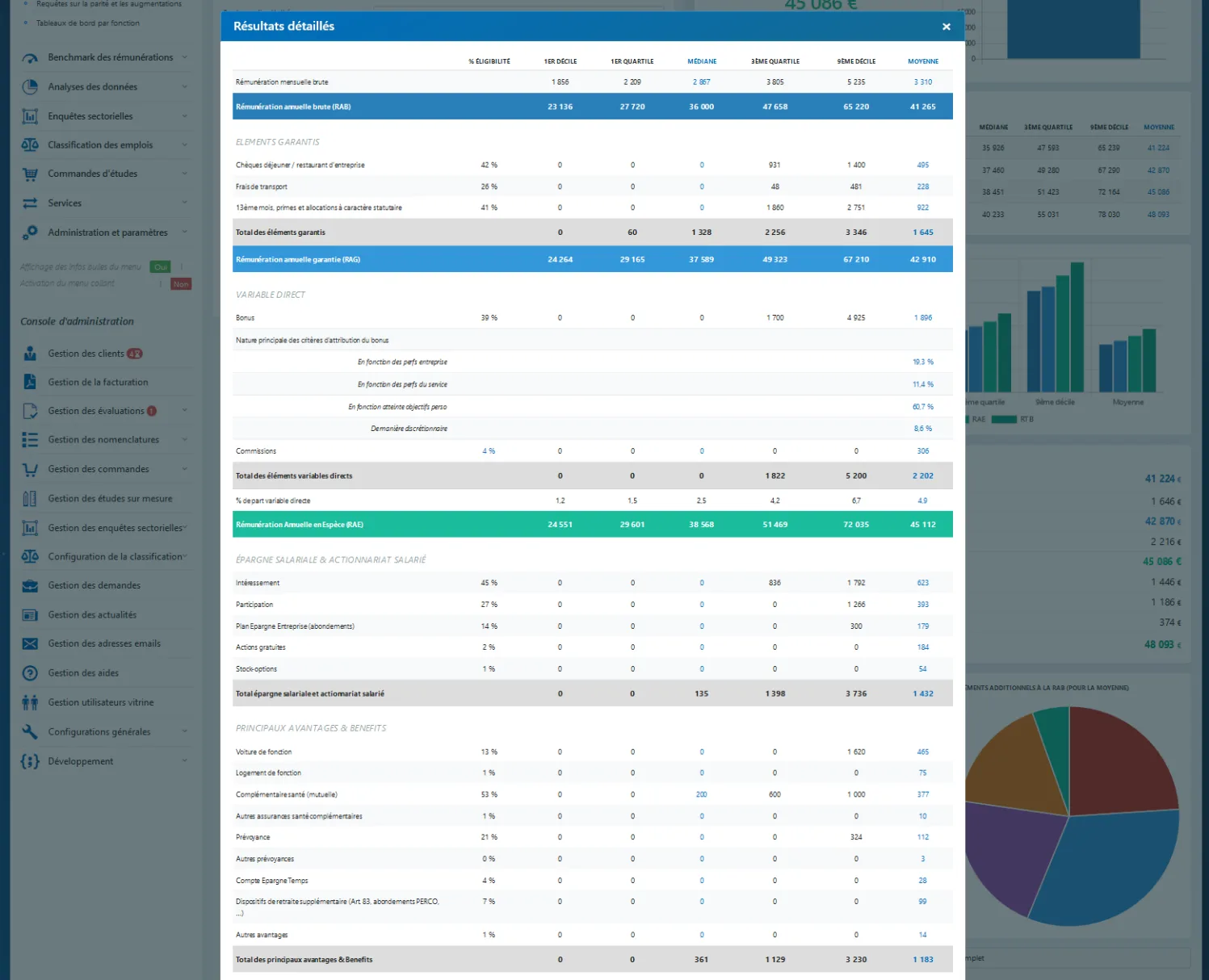
Task: Click the Commandes d'études cart icon
Action: point(30,174)
